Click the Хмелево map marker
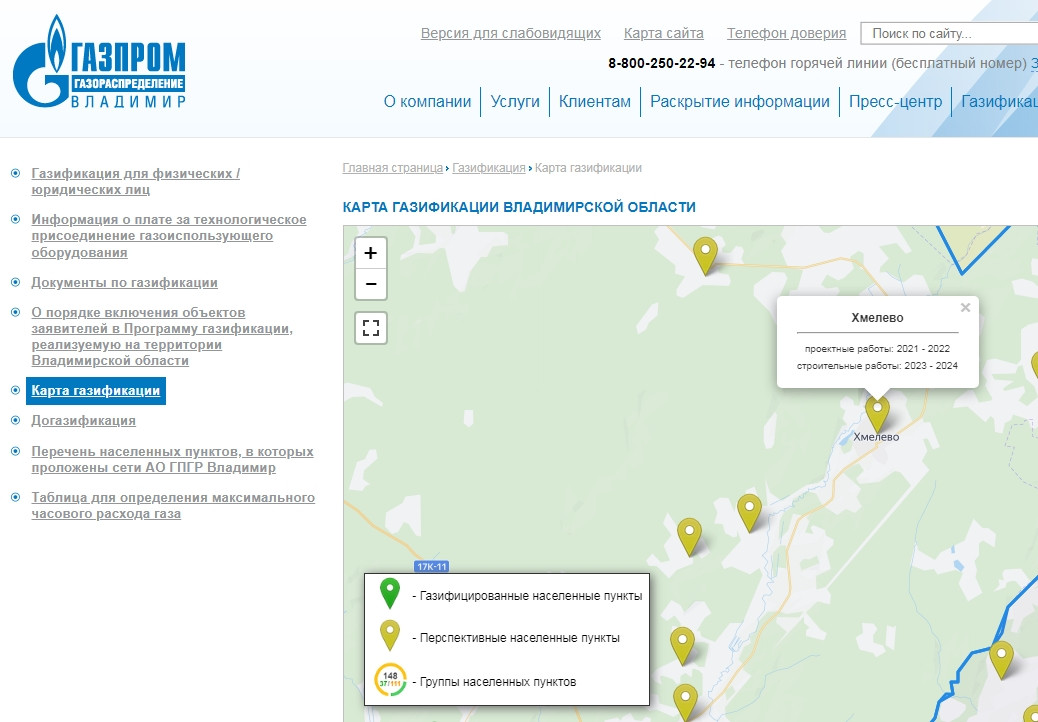This screenshot has width=1038, height=722. [x=877, y=414]
